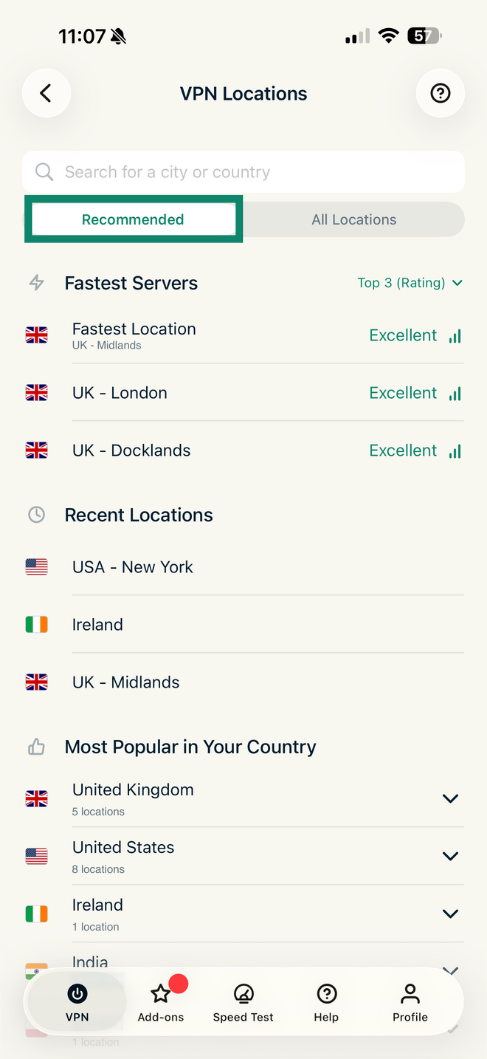487x1059 pixels.
Task: Switch to All Locations segment
Action: coord(354,219)
